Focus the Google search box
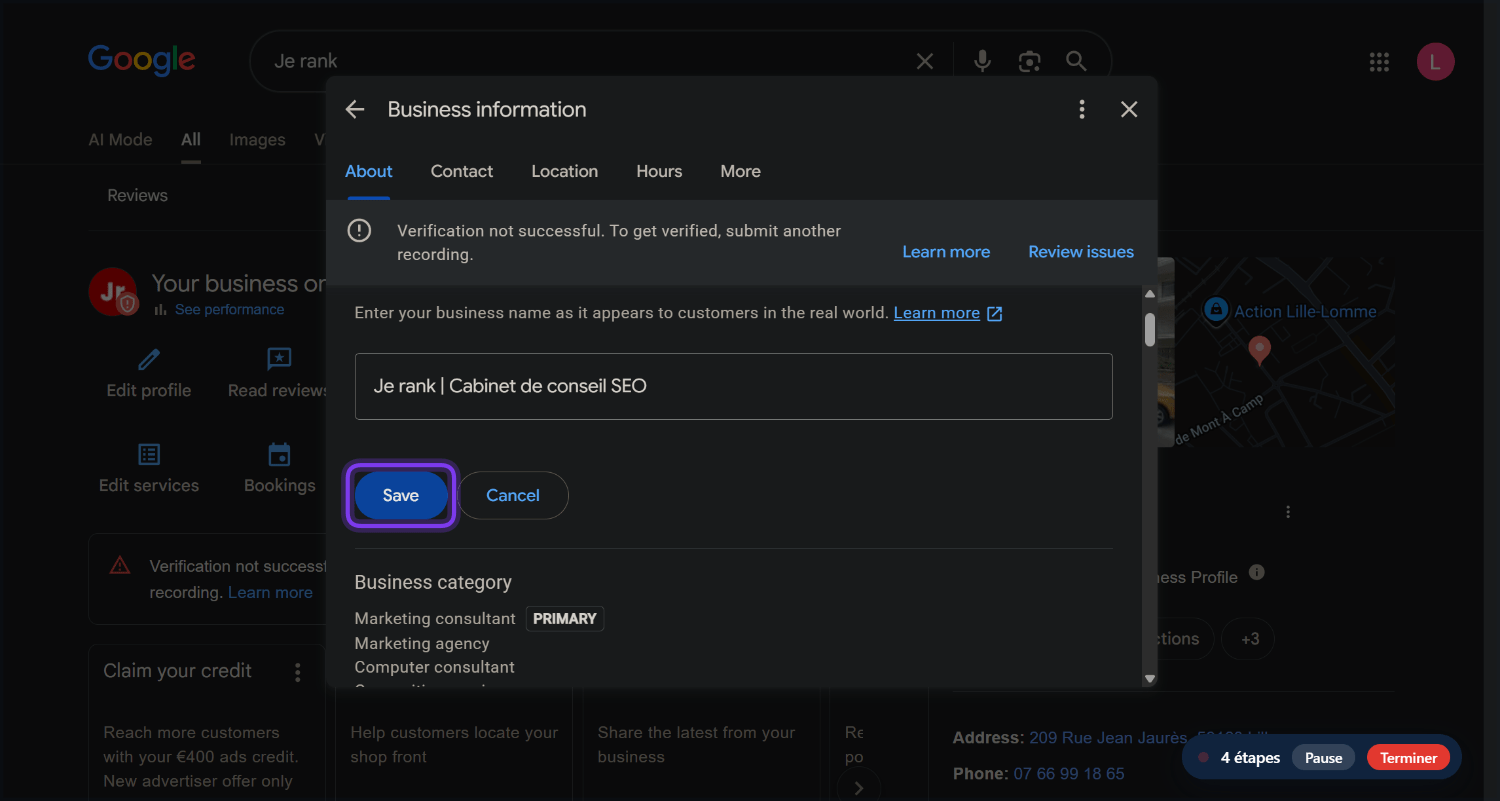 (x=590, y=61)
